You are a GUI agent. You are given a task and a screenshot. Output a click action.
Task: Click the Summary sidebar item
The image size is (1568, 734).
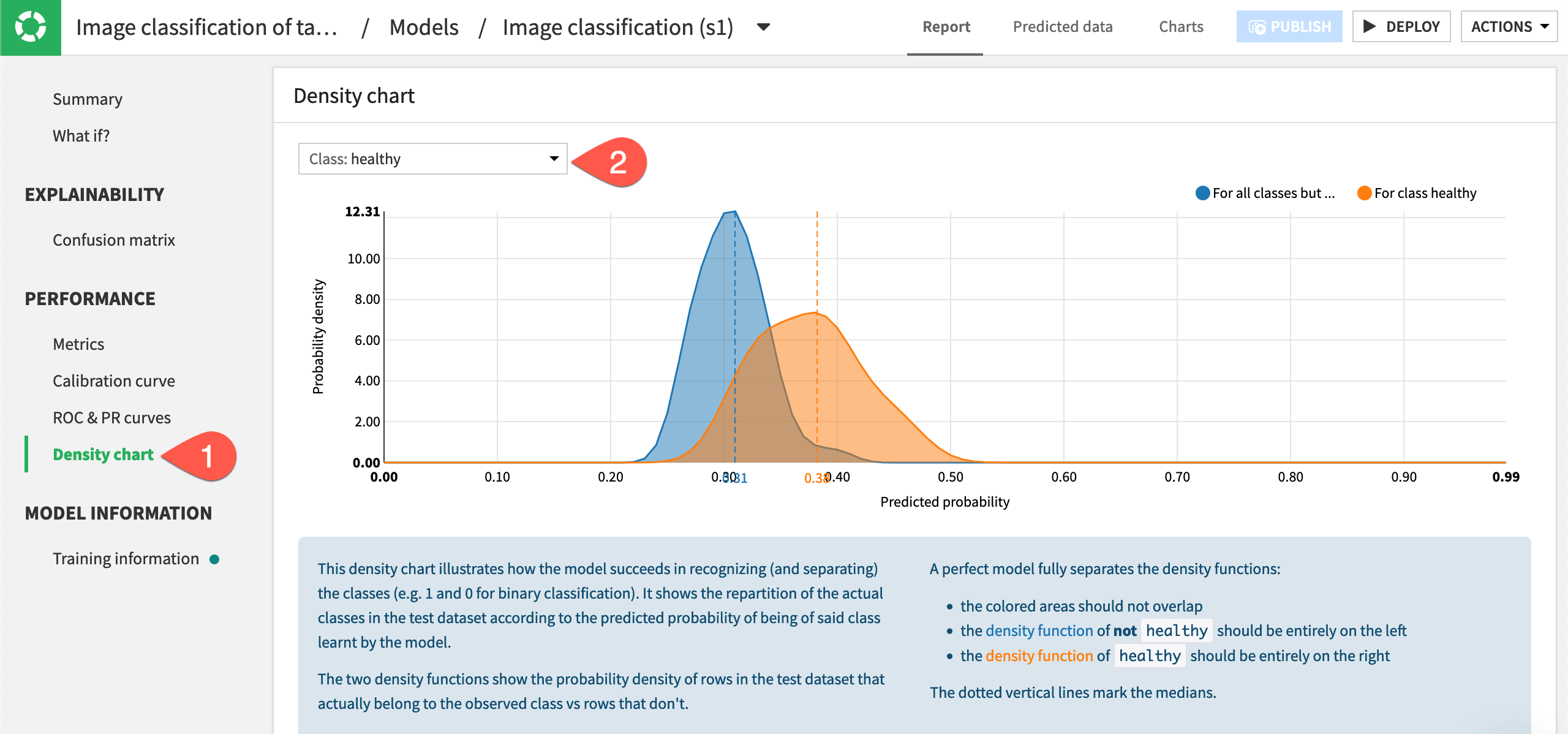(x=87, y=98)
